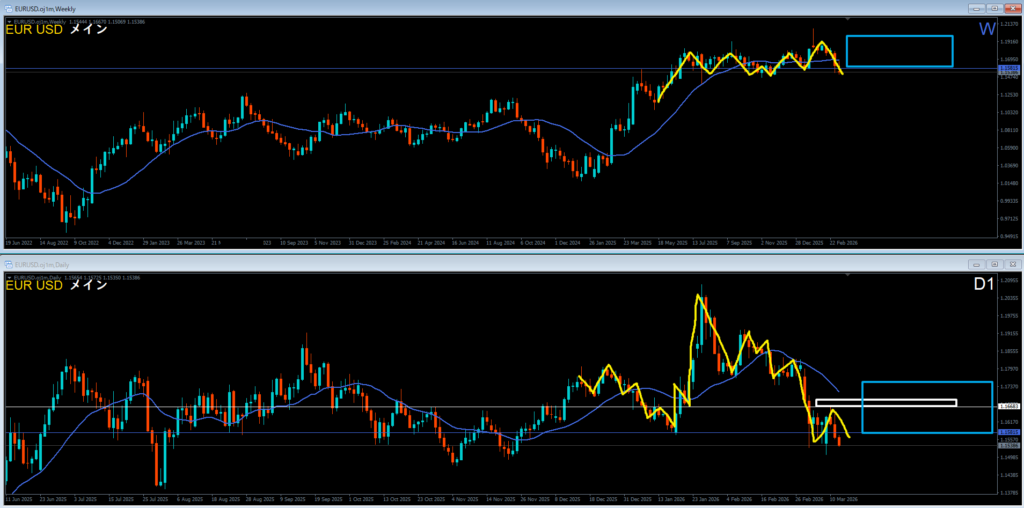The image size is (1024, 508).
Task: Click the 1.16683 price label on Daily axis
Action: [x=1007, y=406]
